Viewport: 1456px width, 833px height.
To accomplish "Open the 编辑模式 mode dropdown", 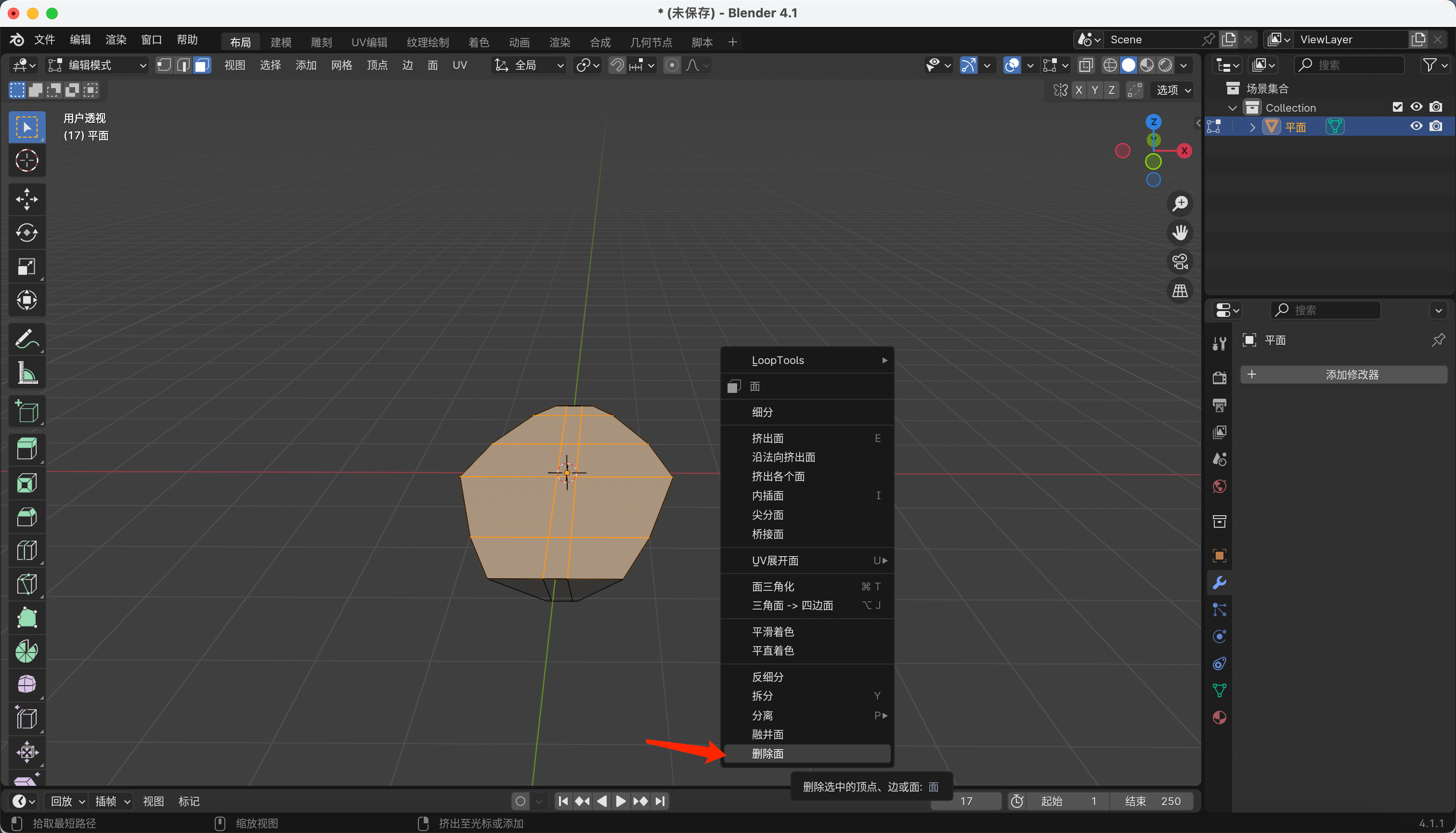I will (97, 65).
